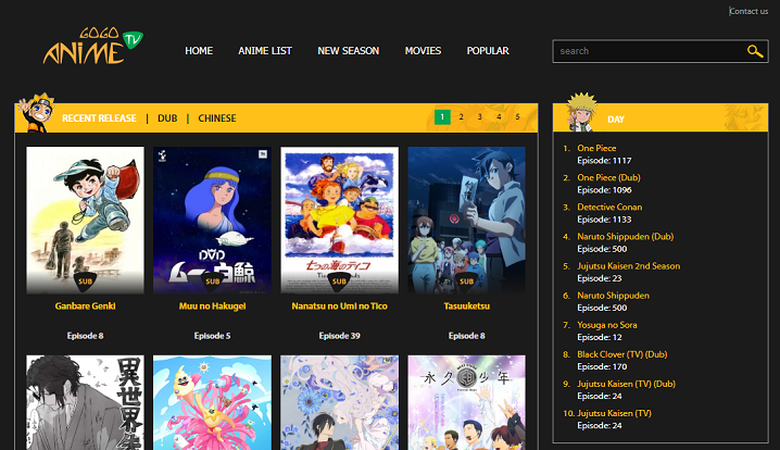Open the Tasuuketsu poster thumbnail

pyautogui.click(x=467, y=220)
